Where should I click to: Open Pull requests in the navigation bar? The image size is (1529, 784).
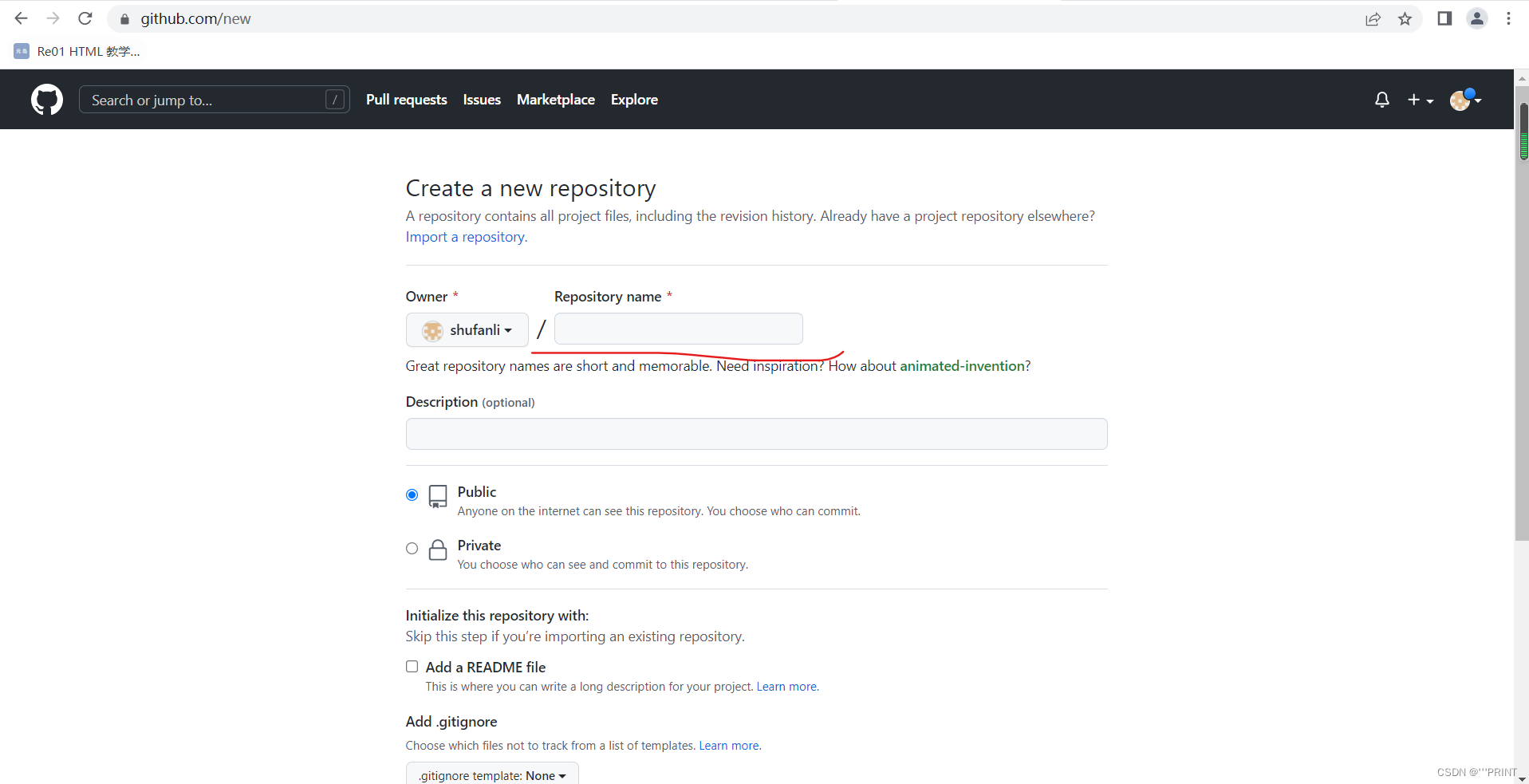coord(406,100)
